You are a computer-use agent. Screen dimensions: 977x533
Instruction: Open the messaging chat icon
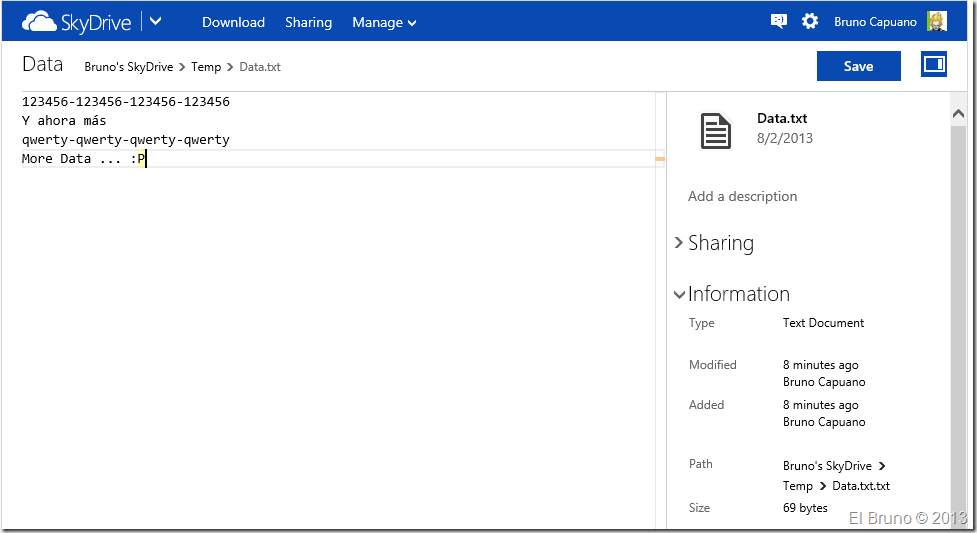pyautogui.click(x=779, y=22)
